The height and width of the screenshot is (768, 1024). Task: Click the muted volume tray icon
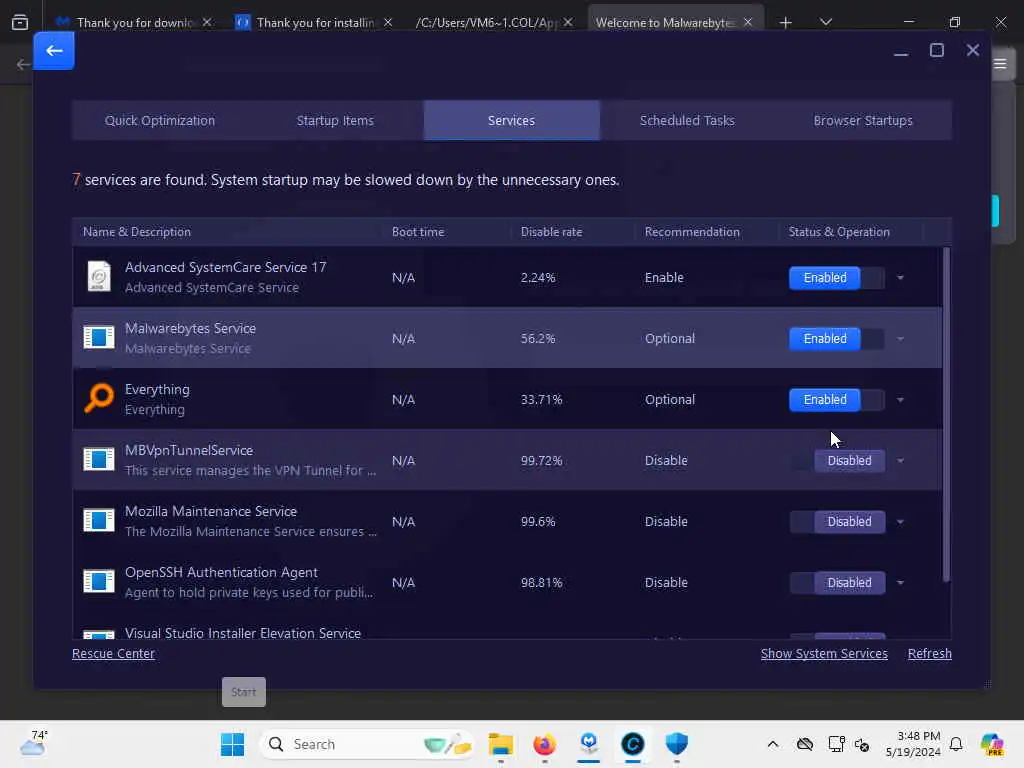[x=862, y=744]
